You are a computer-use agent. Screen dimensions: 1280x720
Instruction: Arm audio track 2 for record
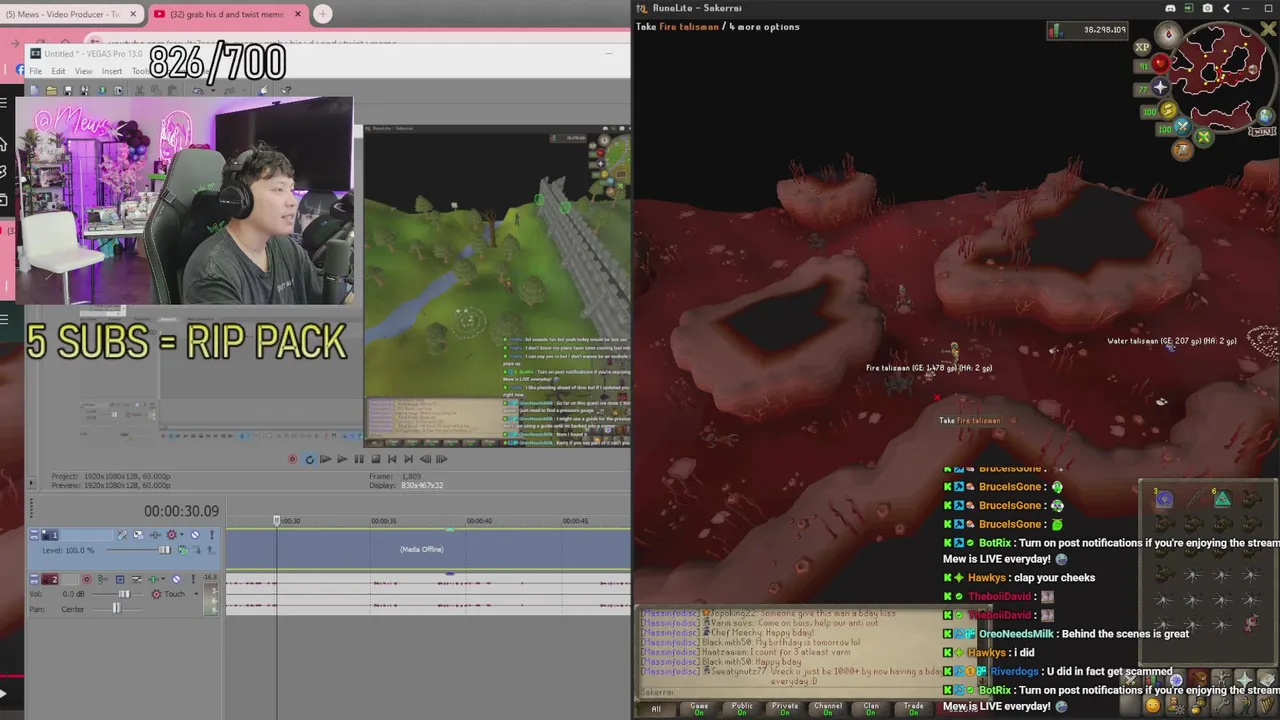click(85, 579)
